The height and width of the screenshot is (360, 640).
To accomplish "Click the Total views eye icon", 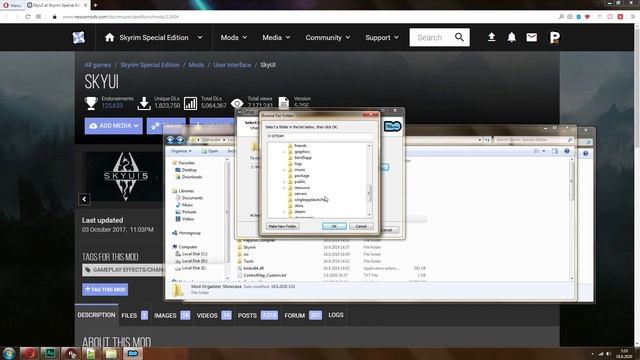I will pyautogui.click(x=237, y=103).
